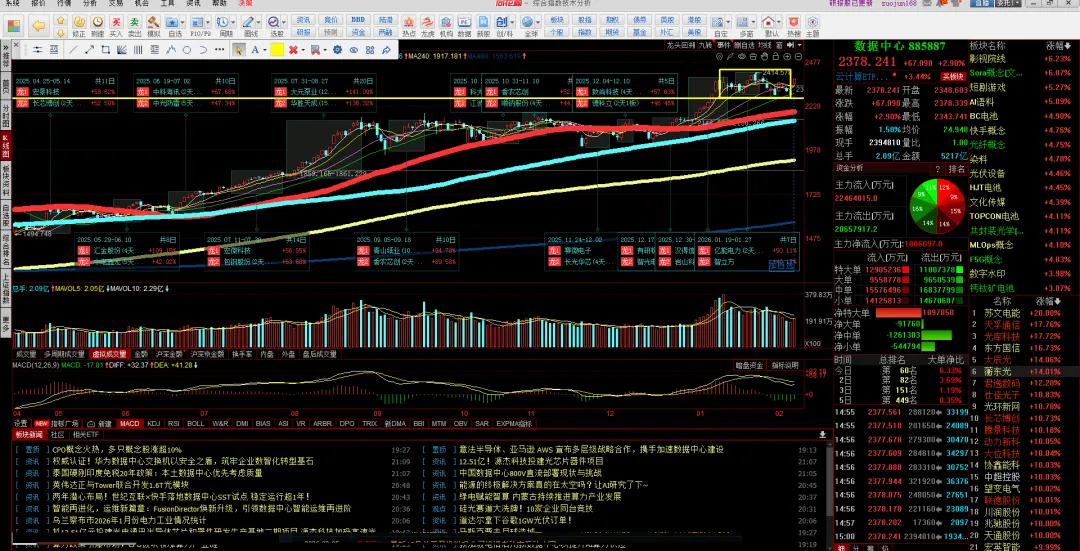Expand the 画线 dropdown arrow
This screenshot has height=551, width=1080.
pyautogui.click(x=258, y=22)
